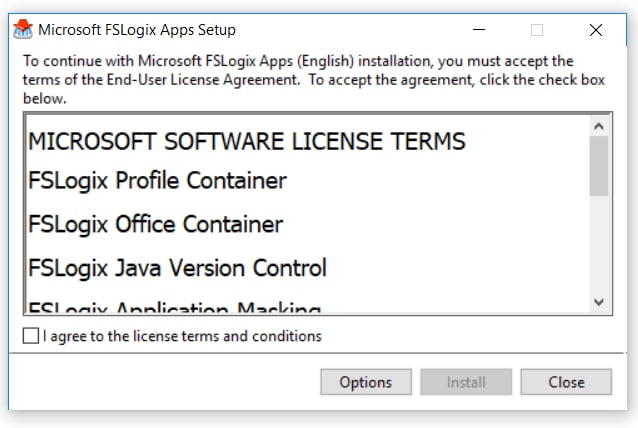638x428 pixels.
Task: Click the Close button at the bottom right
Action: 566,382
